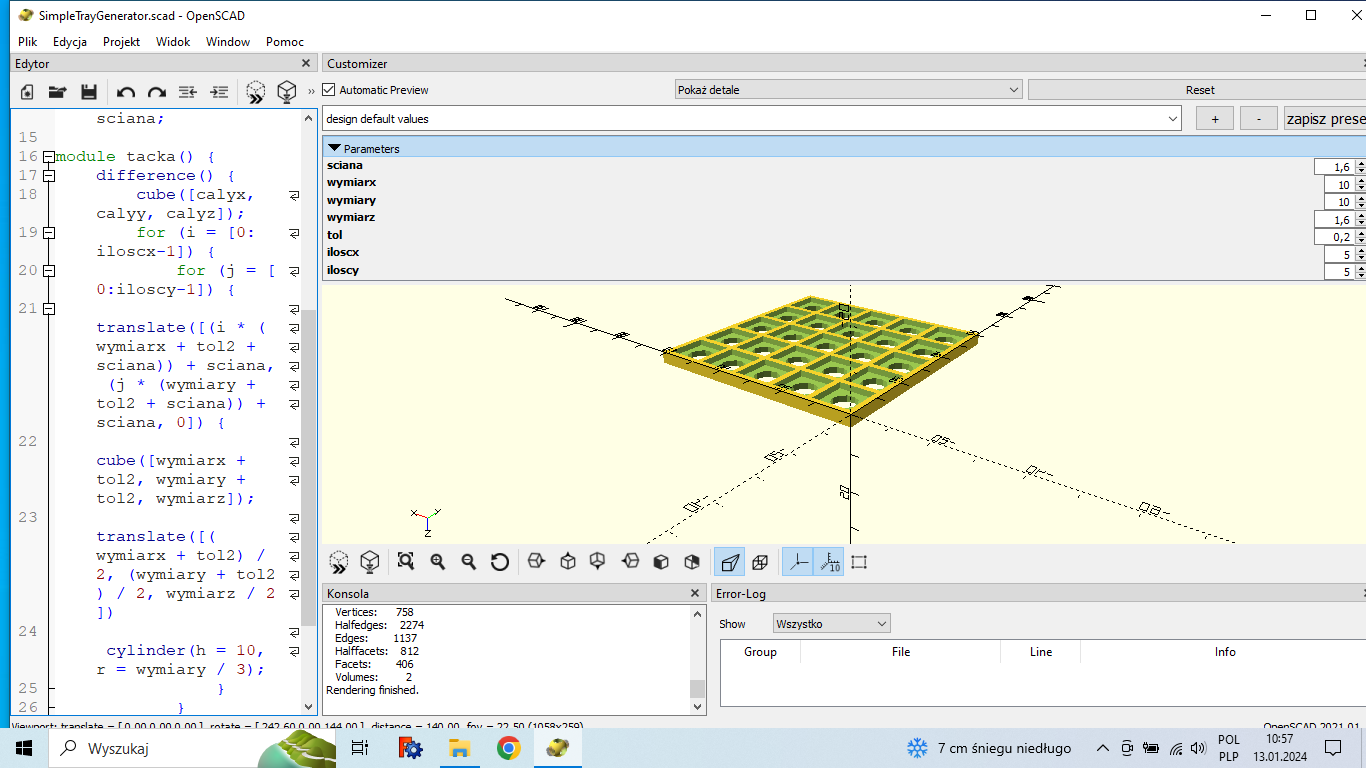
Task: Open a file with the open icon
Action: [x=57, y=91]
